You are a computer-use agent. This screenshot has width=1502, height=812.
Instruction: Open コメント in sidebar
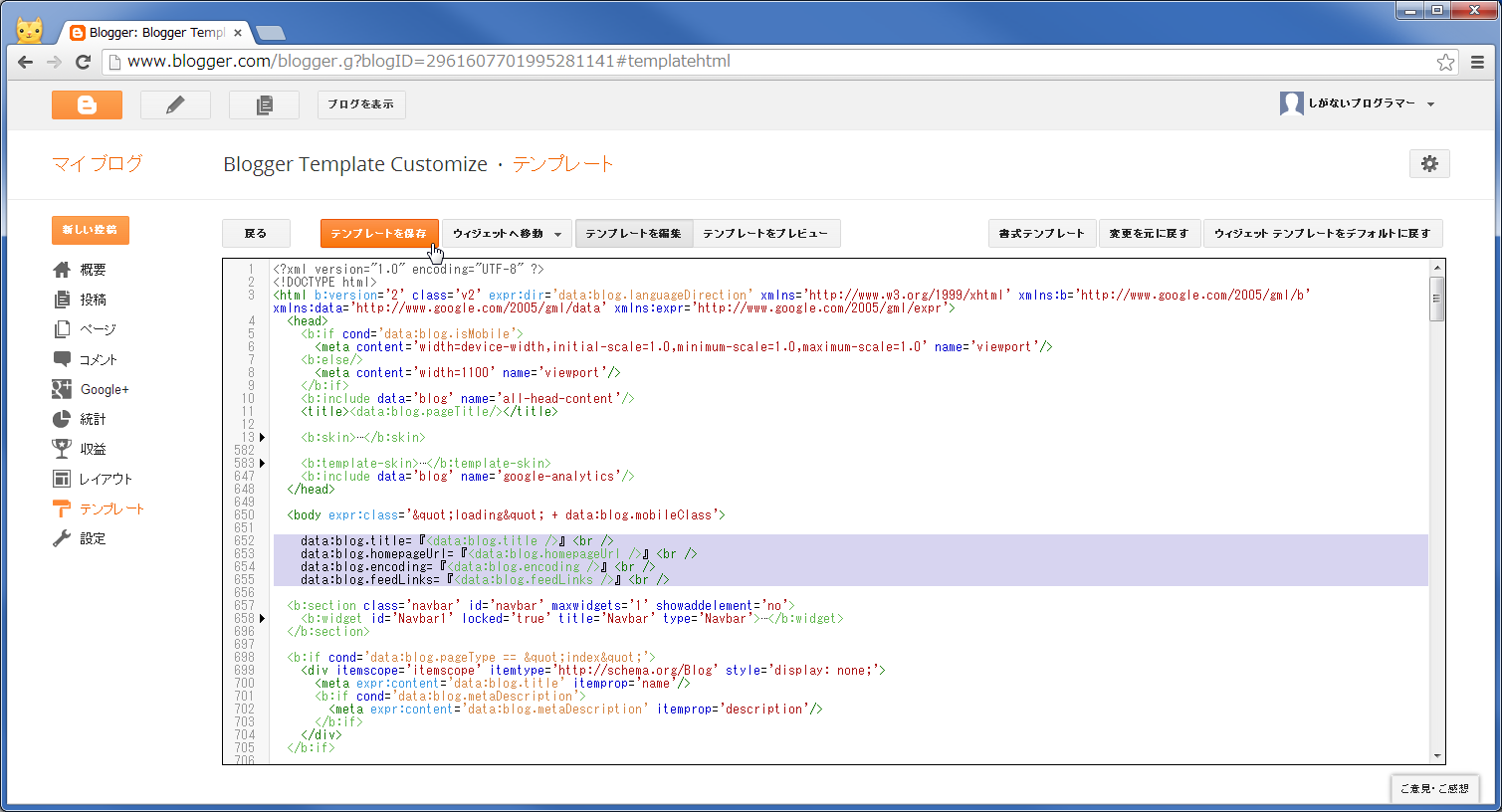[99, 359]
